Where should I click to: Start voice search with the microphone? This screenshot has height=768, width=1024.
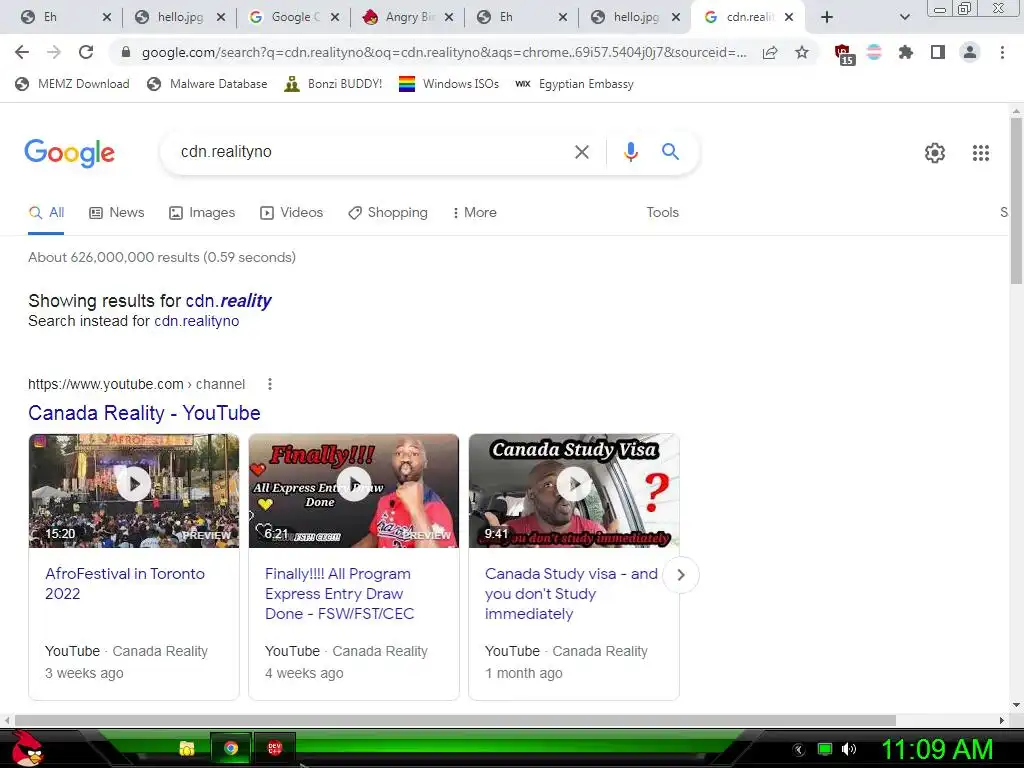(x=630, y=152)
